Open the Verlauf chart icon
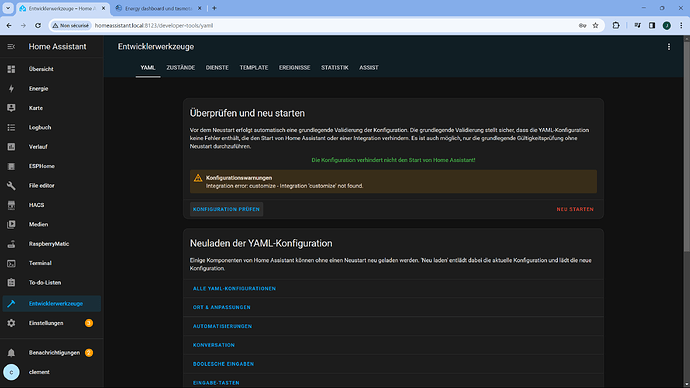This screenshot has width=690, height=388. pyautogui.click(x=11, y=146)
